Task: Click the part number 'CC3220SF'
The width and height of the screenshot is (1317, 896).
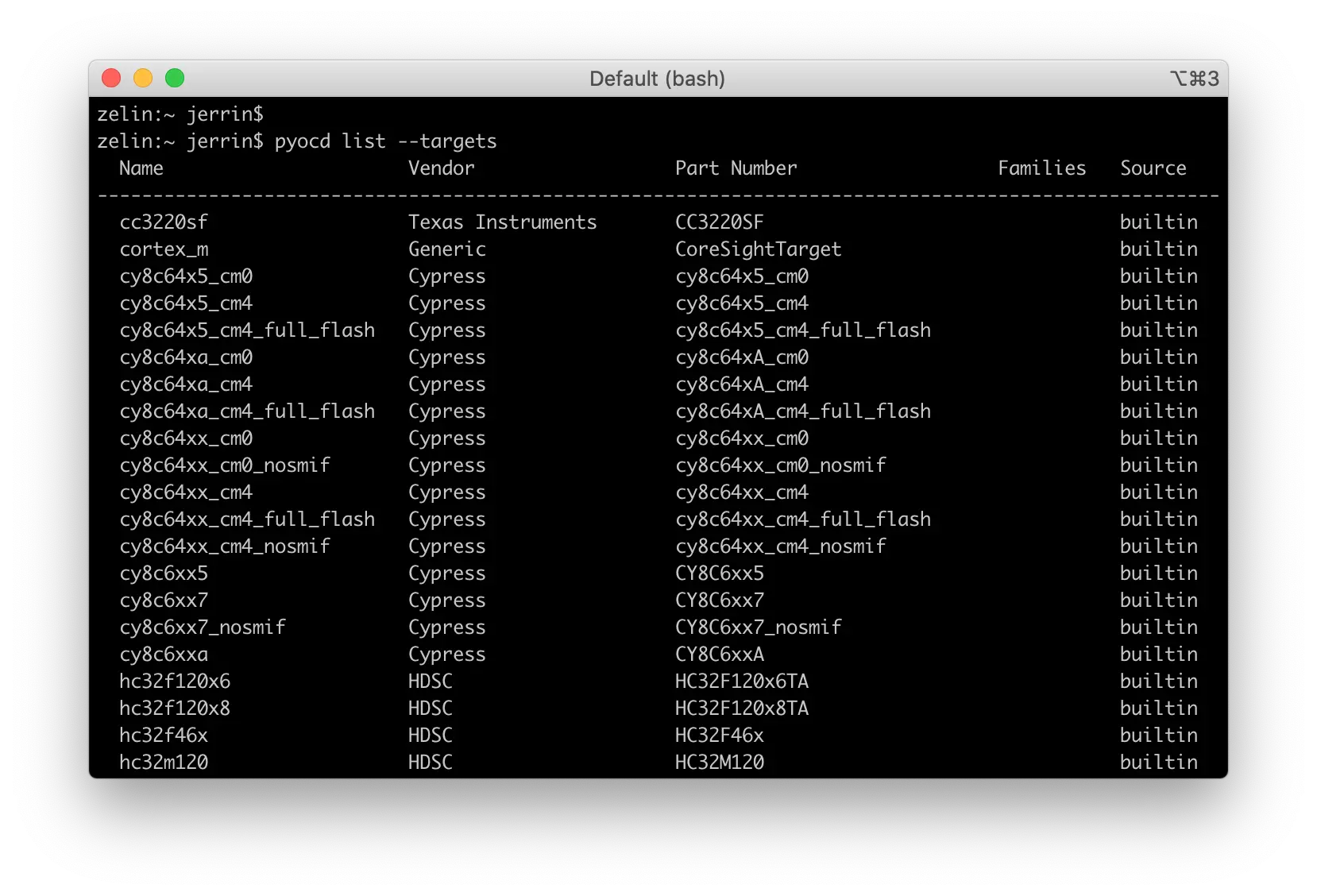Action: (x=720, y=222)
